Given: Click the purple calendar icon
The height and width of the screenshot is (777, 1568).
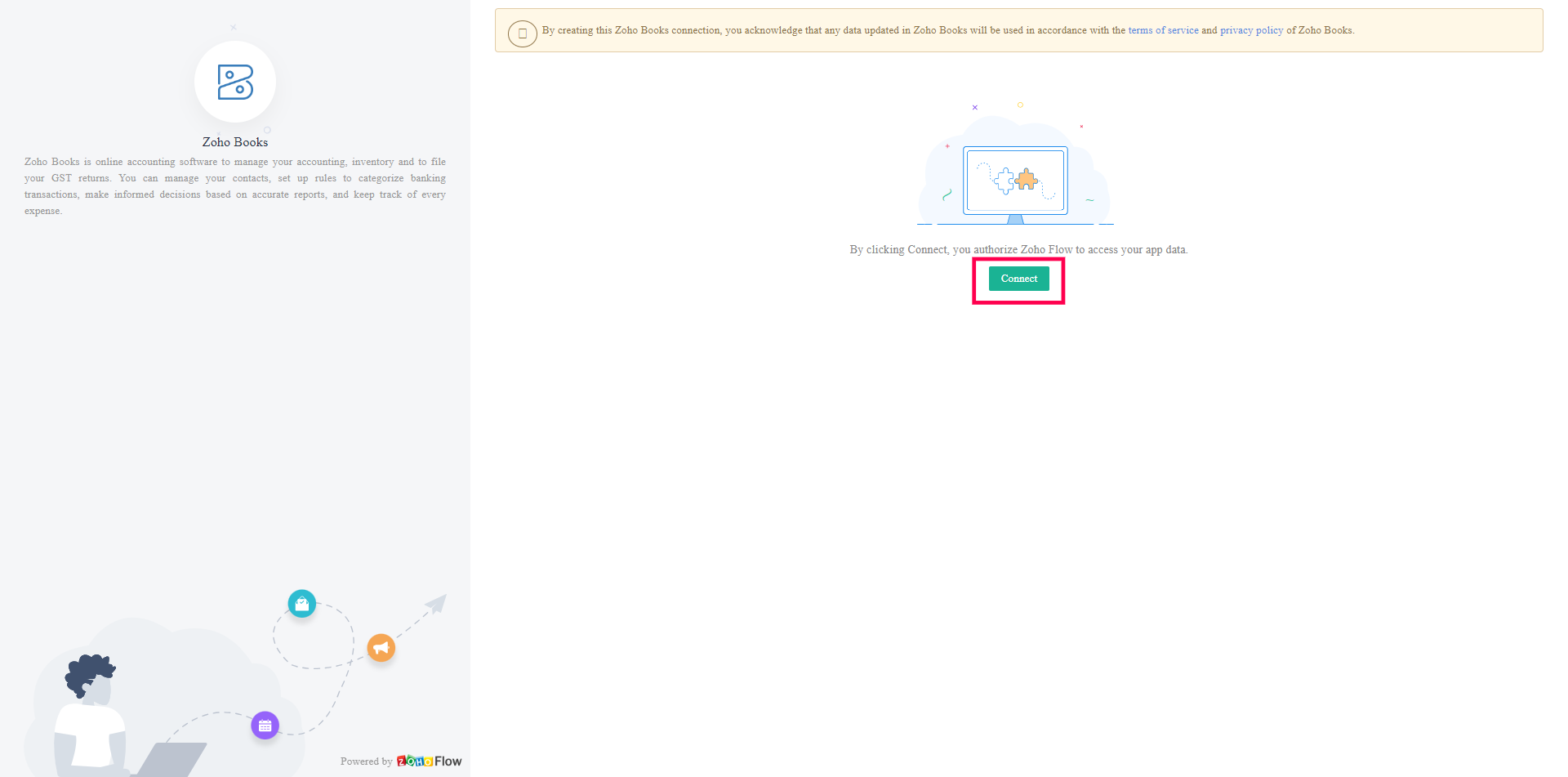Looking at the screenshot, I should (x=265, y=726).
